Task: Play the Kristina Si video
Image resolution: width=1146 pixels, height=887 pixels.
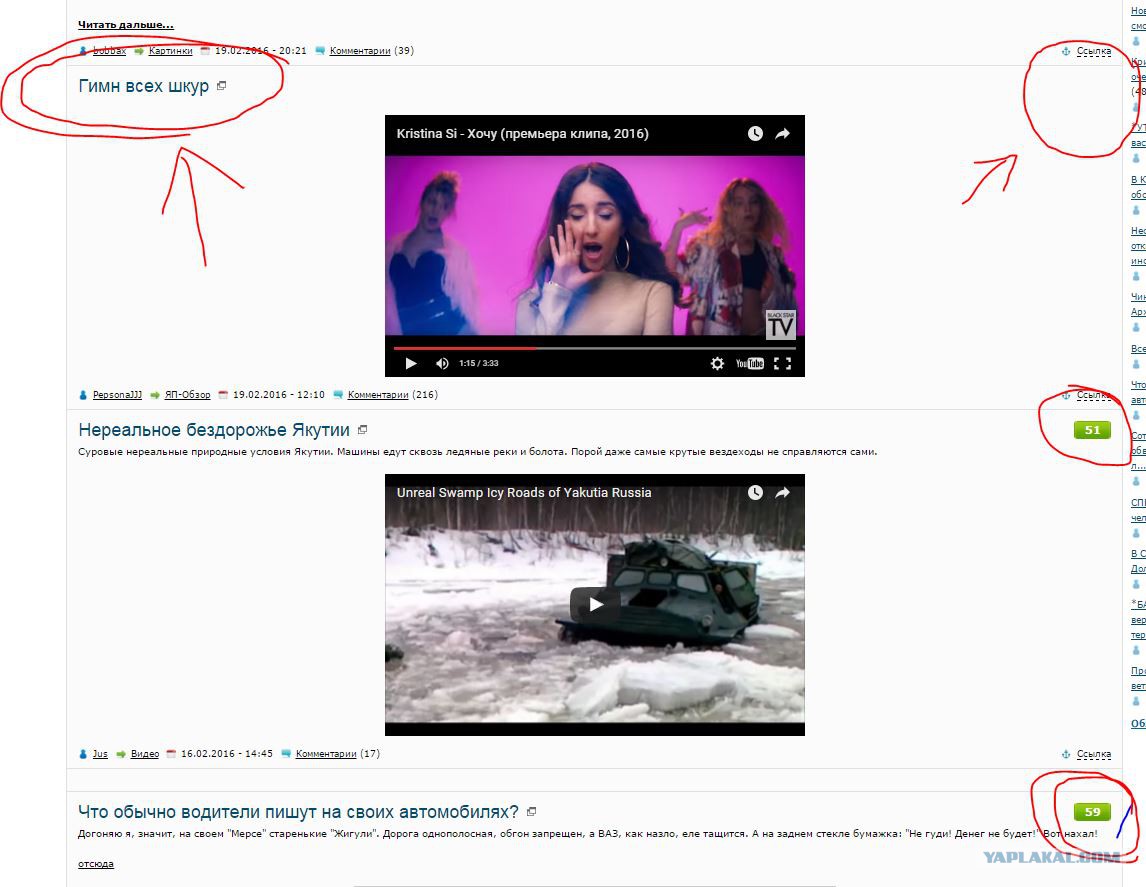Action: point(411,363)
